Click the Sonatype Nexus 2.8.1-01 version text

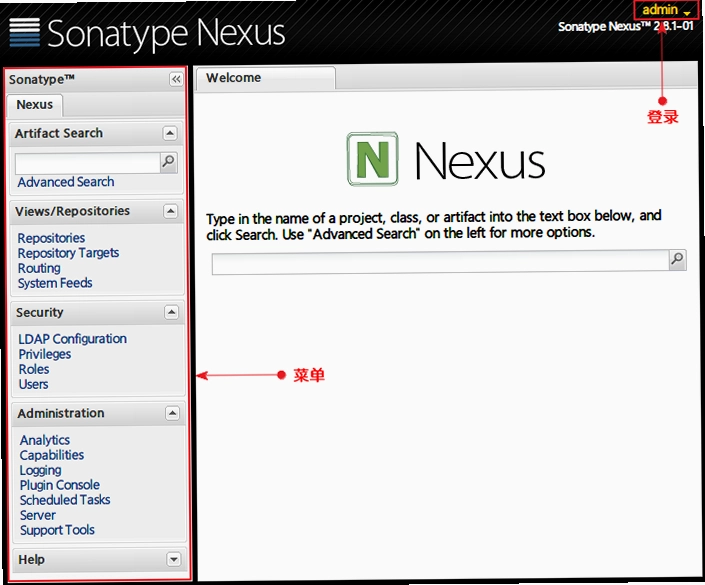(x=625, y=27)
